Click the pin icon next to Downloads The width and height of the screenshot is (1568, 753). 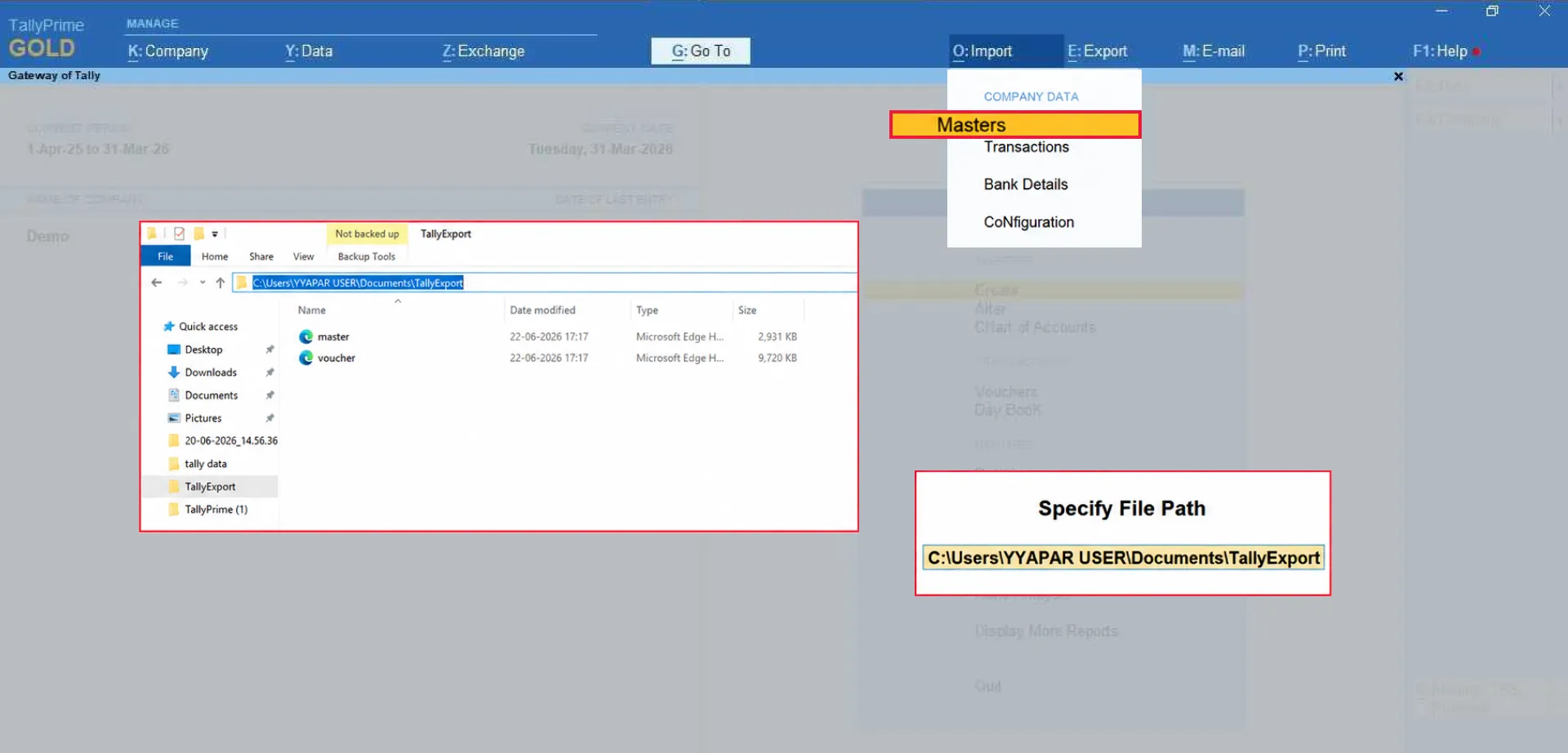(x=269, y=372)
